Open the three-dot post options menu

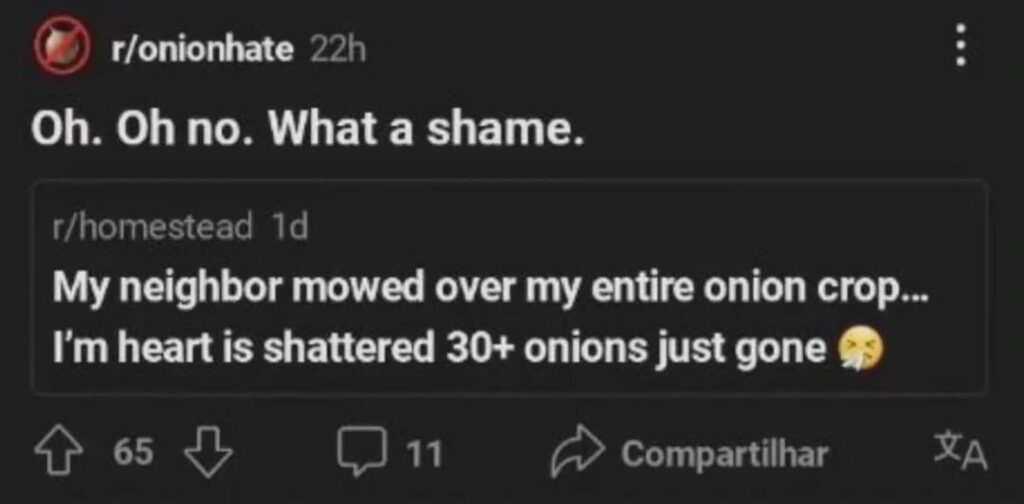[961, 46]
